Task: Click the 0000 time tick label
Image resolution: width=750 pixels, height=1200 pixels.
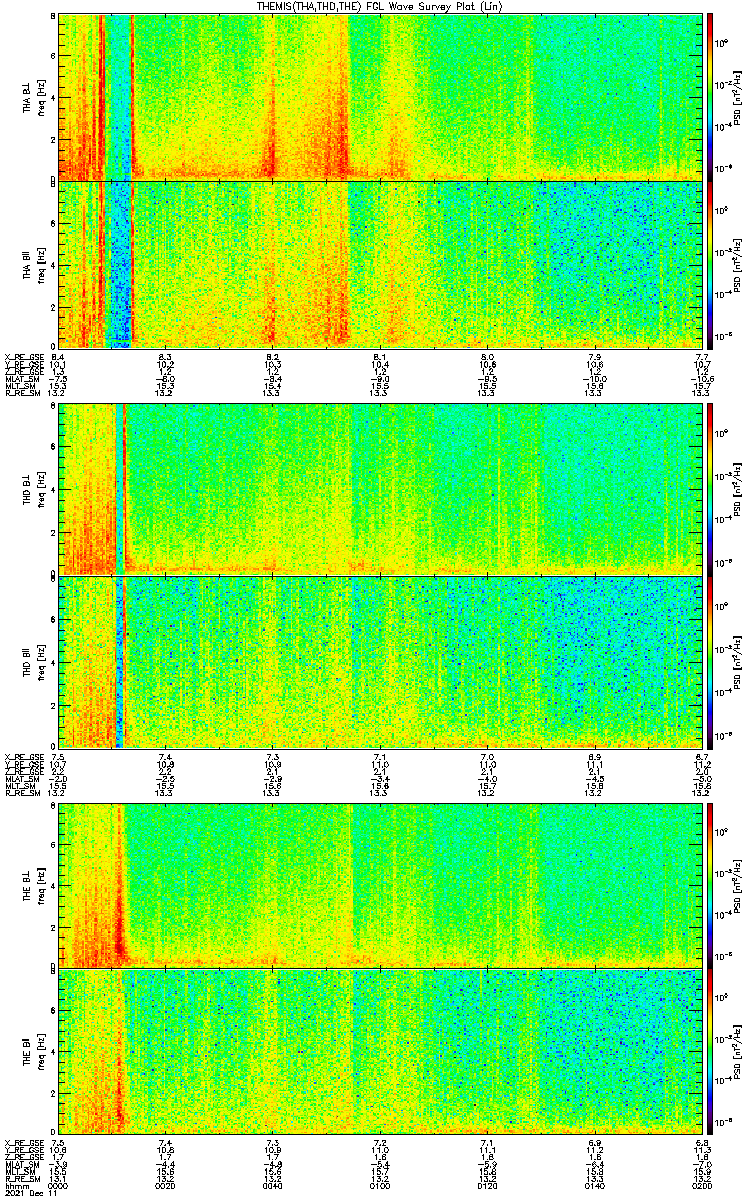Action: [58, 1184]
